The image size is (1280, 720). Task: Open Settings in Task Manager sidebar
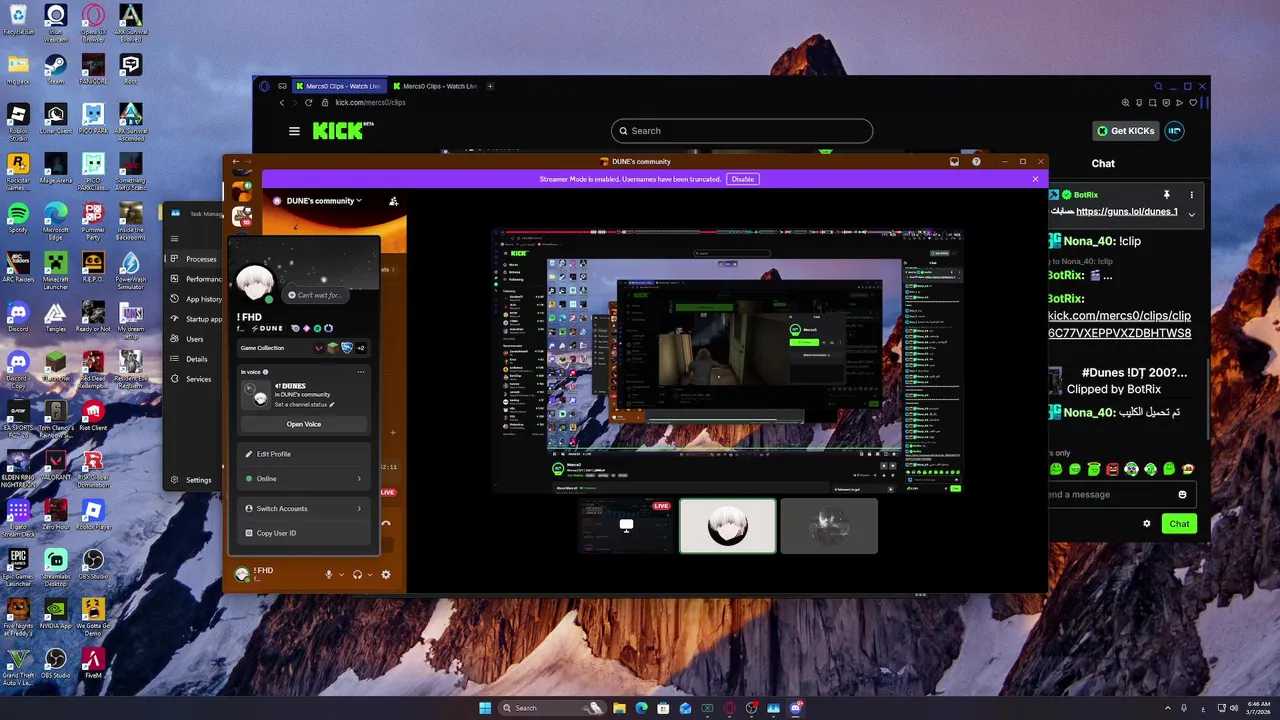point(195,480)
